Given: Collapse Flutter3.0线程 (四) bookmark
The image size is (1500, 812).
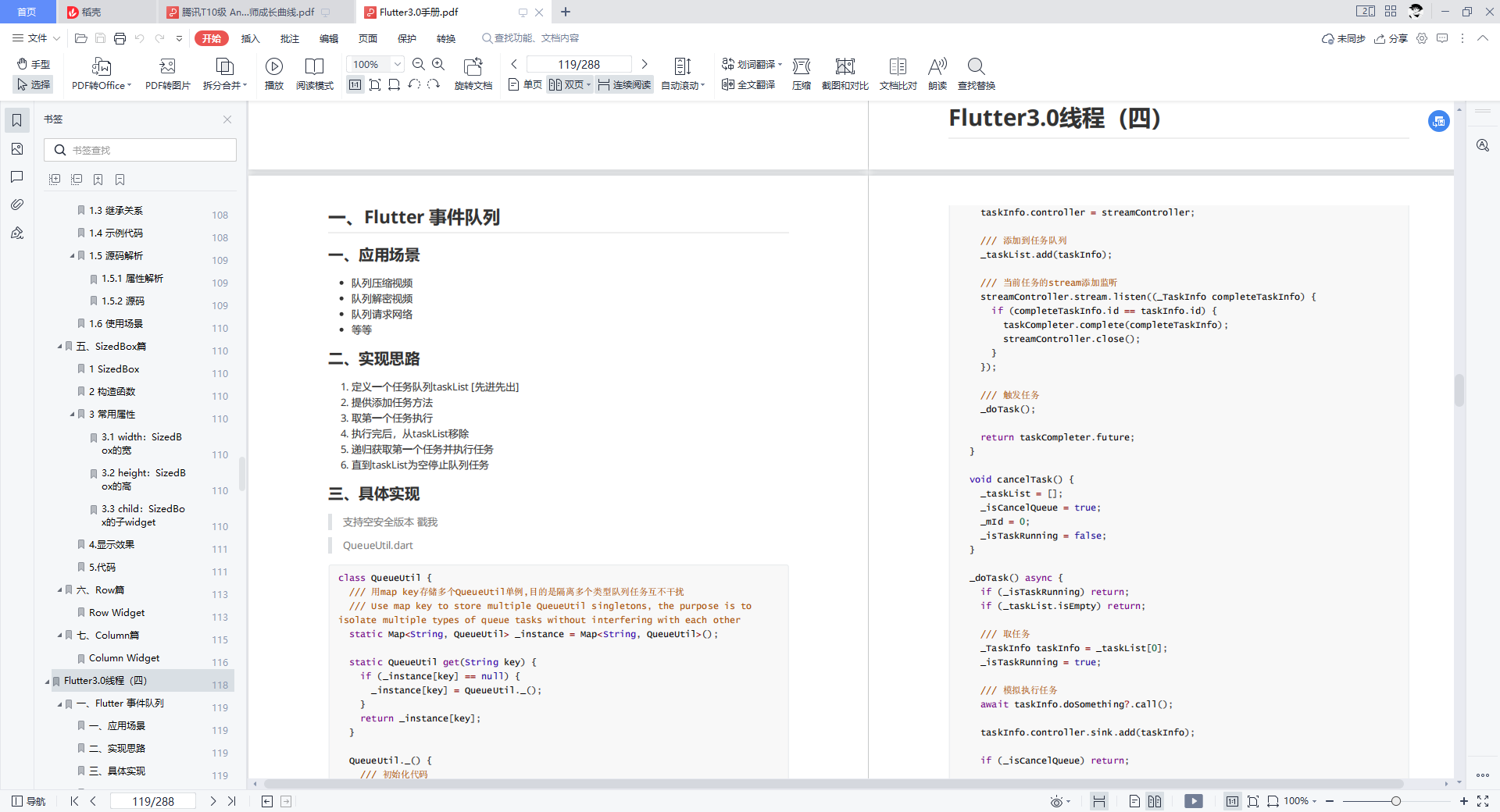Looking at the screenshot, I should pos(47,681).
